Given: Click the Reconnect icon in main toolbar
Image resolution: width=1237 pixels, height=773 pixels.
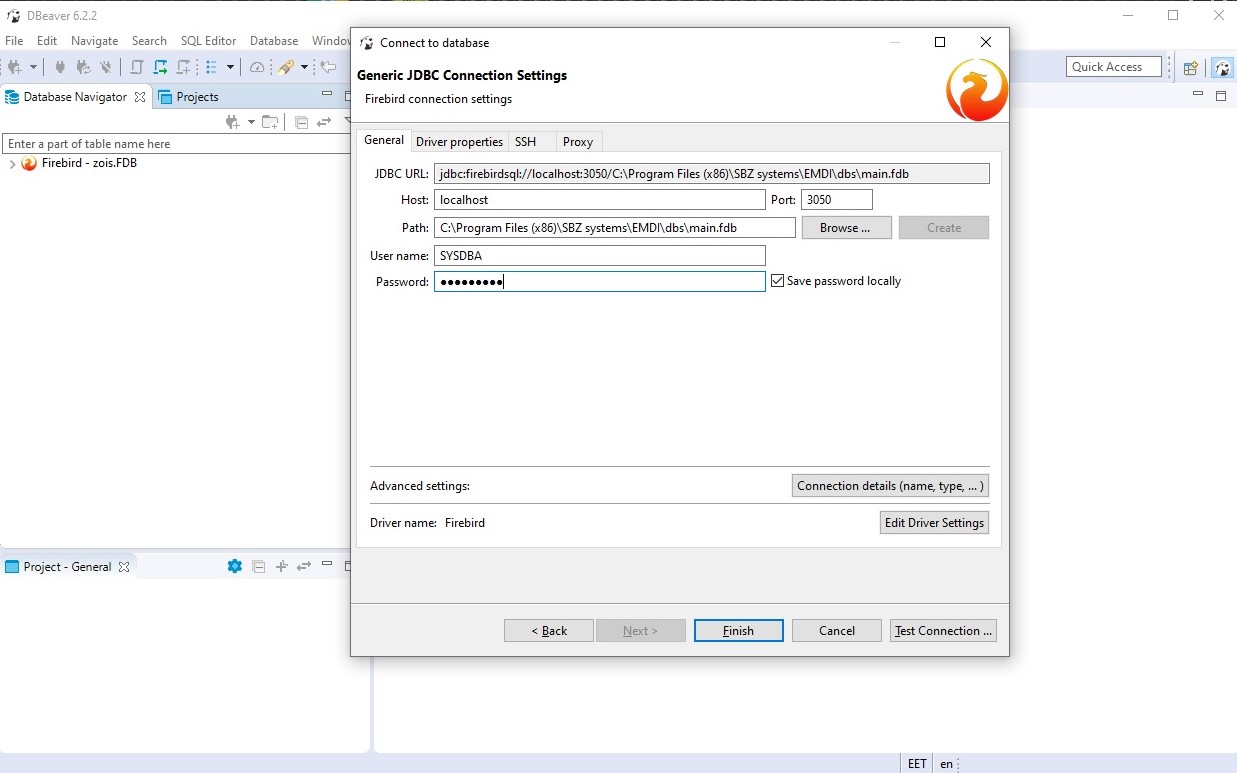Looking at the screenshot, I should click(83, 67).
